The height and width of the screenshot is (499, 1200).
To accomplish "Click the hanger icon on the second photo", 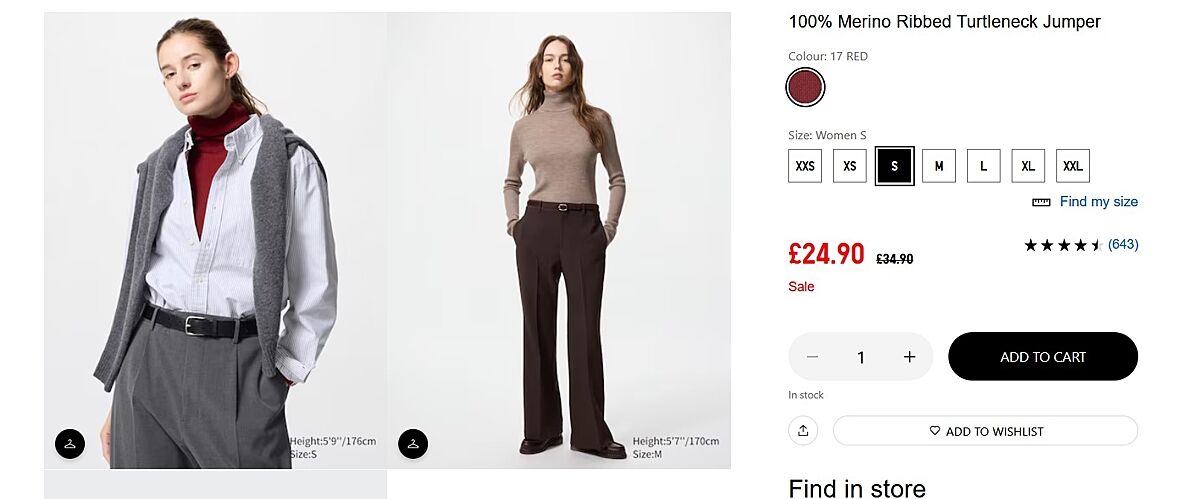I will coord(413,443).
